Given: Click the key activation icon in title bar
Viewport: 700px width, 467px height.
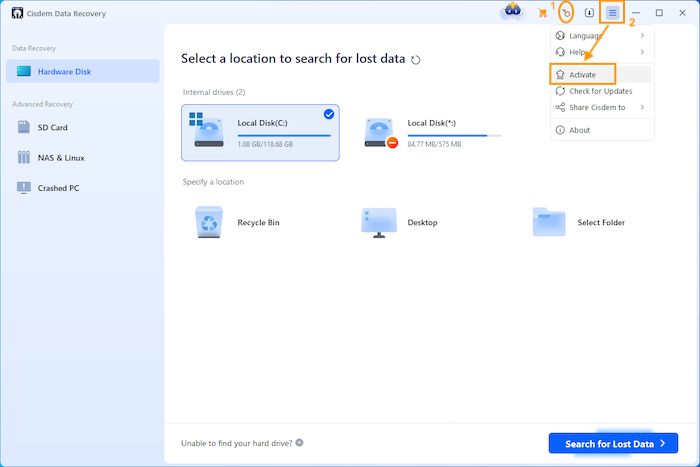Looking at the screenshot, I should [566, 13].
